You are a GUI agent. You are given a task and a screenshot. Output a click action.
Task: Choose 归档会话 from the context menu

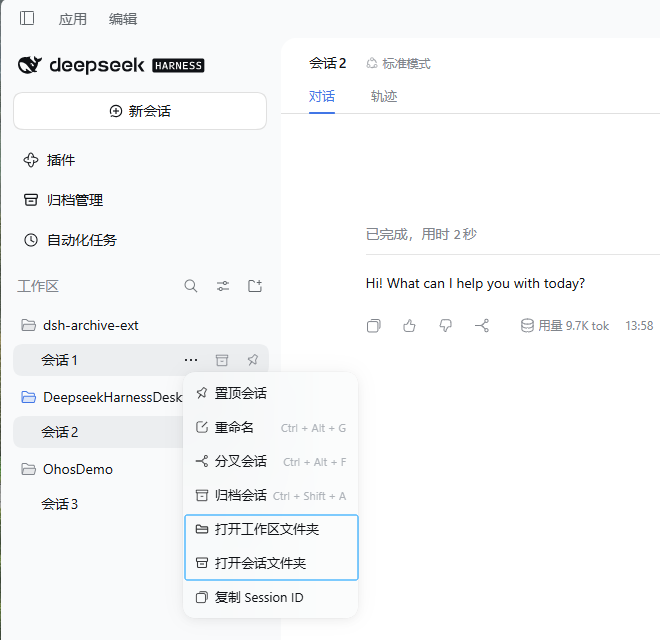pyautogui.click(x=271, y=496)
